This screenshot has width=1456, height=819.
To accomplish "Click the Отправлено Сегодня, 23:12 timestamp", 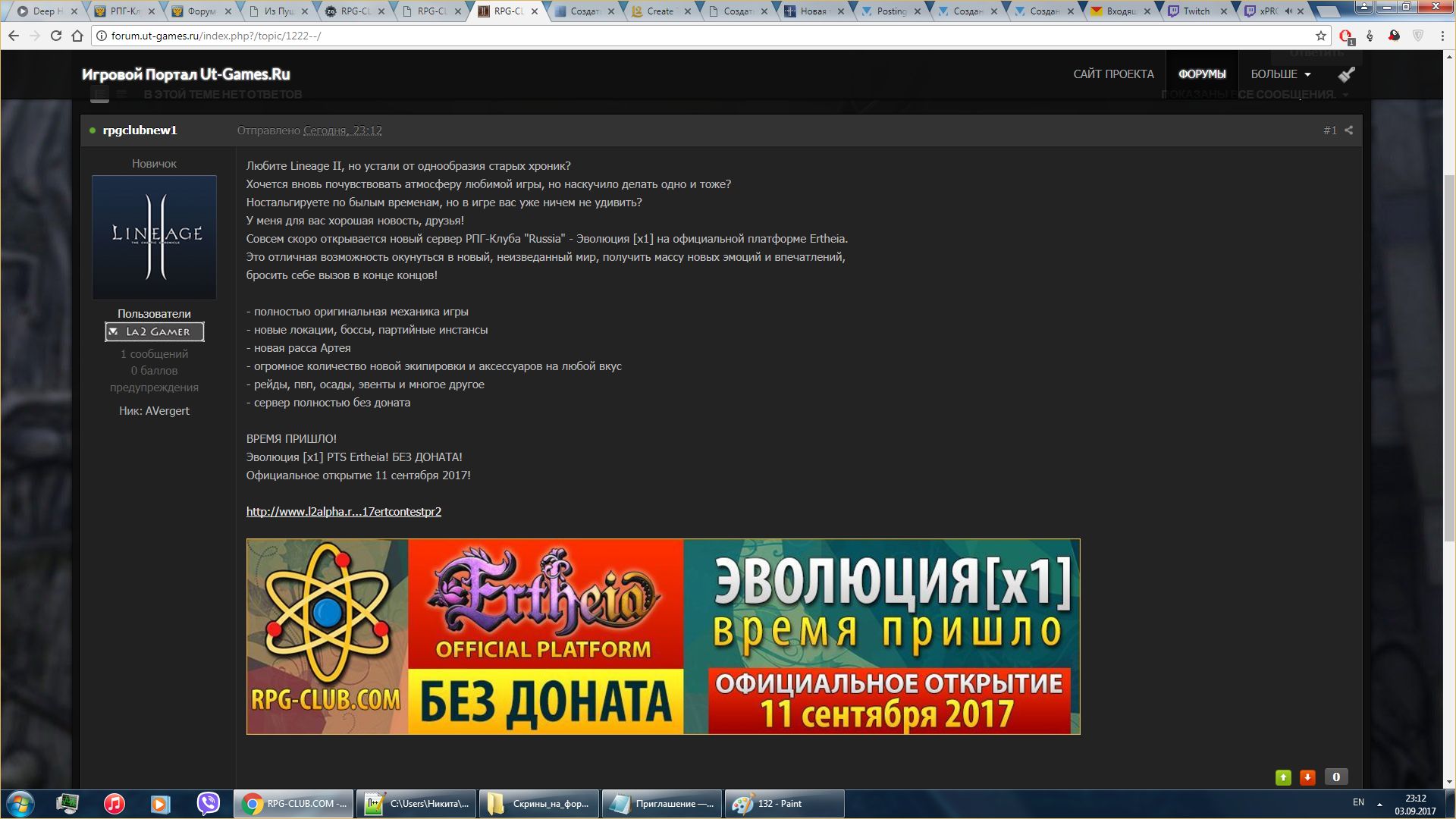I will click(309, 130).
